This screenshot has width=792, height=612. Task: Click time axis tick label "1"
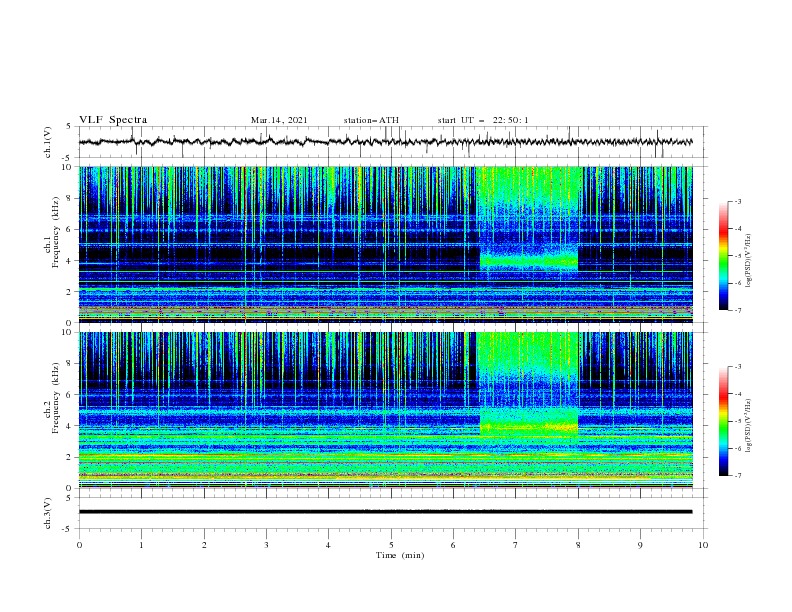coord(141,545)
